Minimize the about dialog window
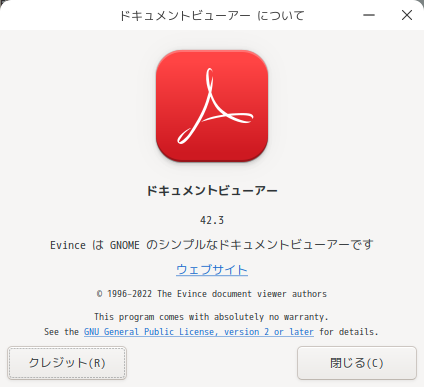Screen dimensions: 424x387 point(369,15)
